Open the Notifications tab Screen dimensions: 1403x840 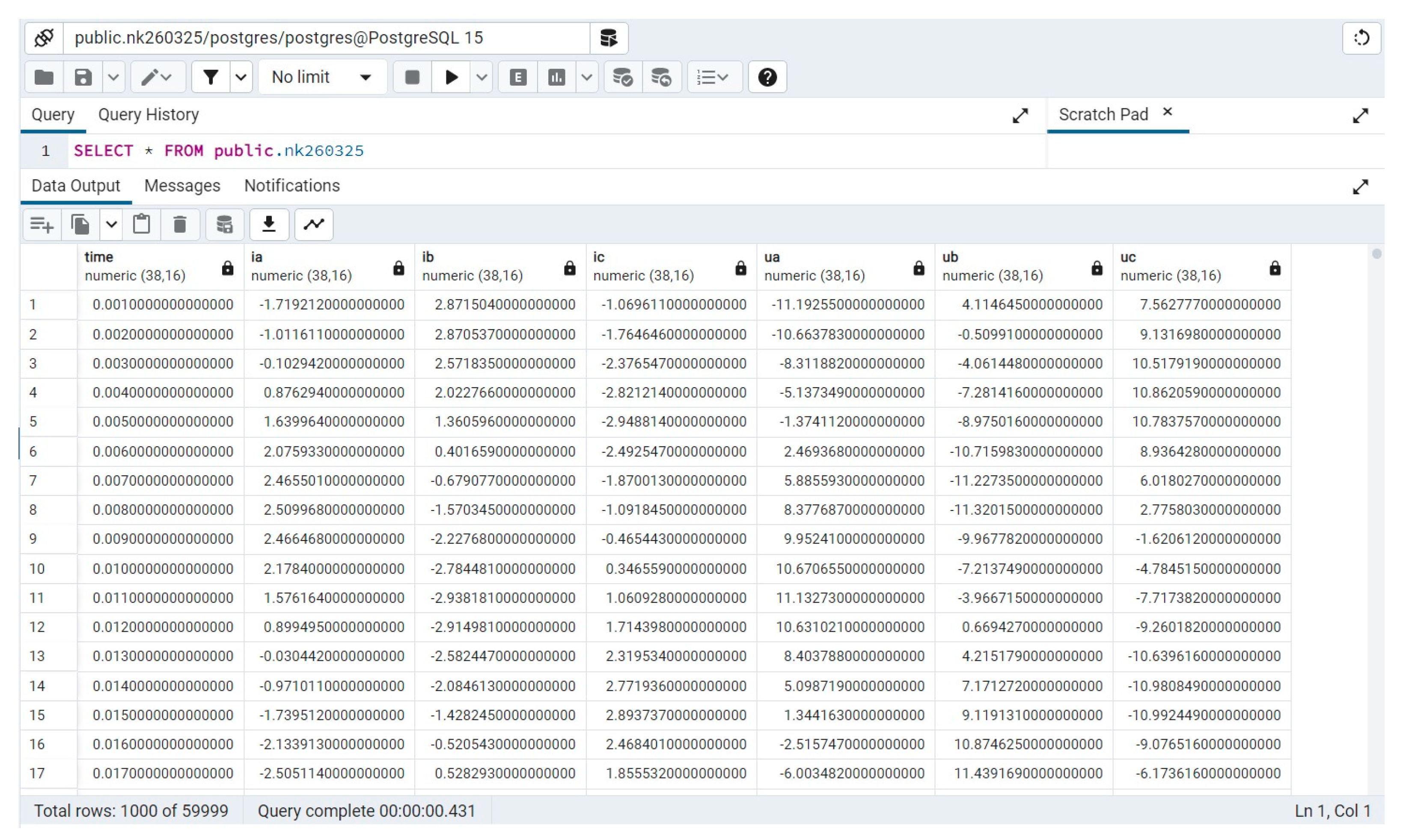pyautogui.click(x=291, y=186)
